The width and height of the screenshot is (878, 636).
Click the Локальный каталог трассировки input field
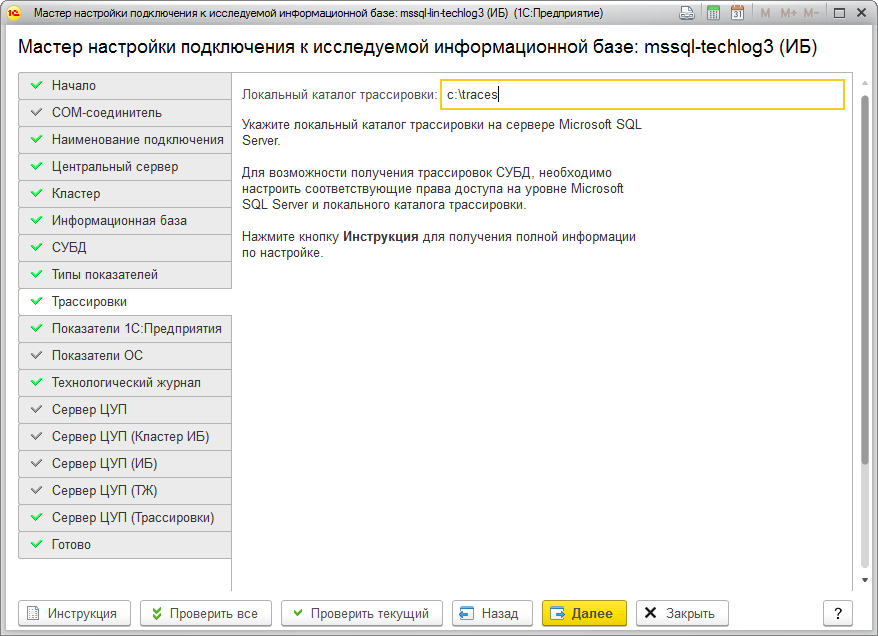pyautogui.click(x=642, y=95)
